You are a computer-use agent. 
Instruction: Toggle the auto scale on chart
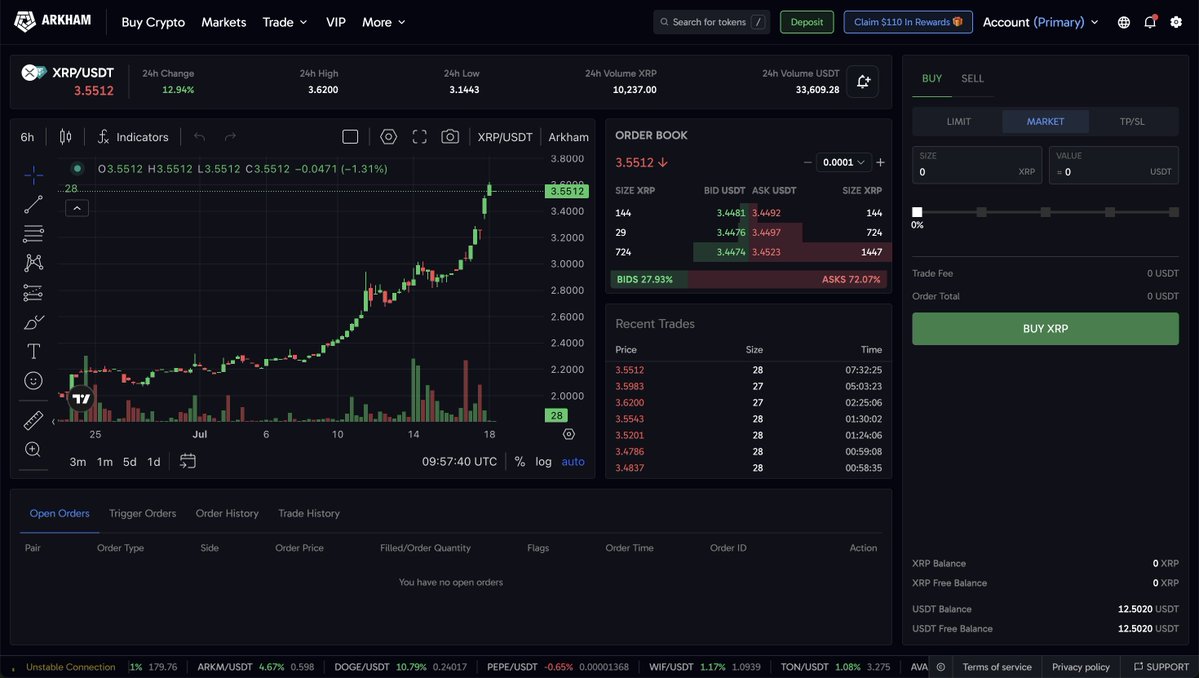[573, 462]
